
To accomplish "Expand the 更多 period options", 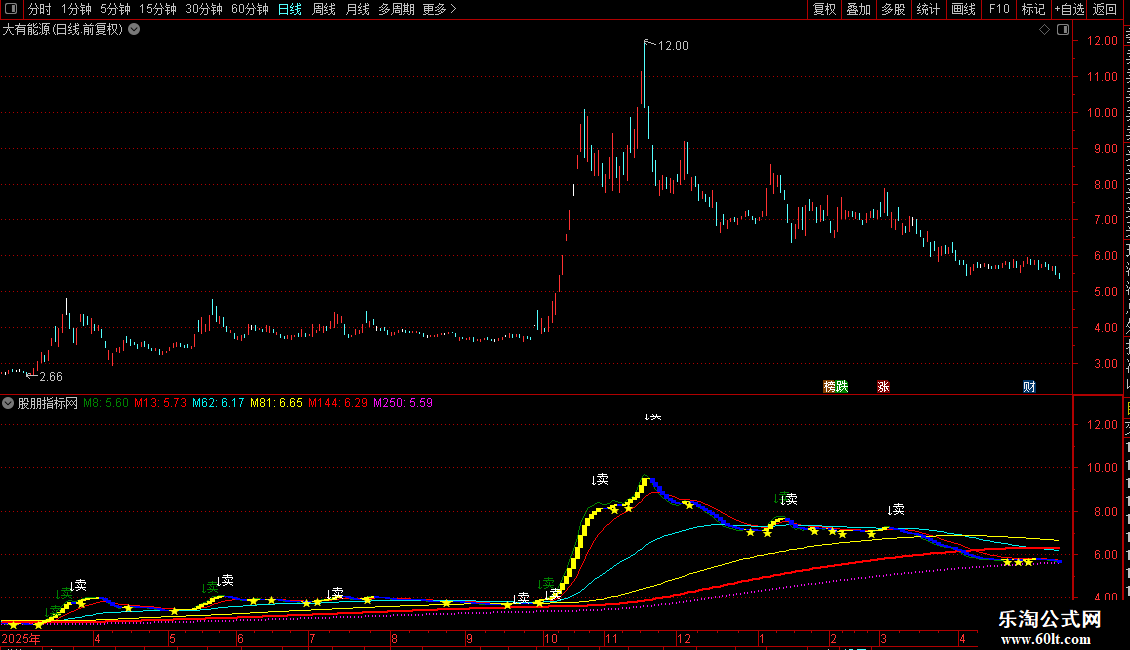I will 439,9.
